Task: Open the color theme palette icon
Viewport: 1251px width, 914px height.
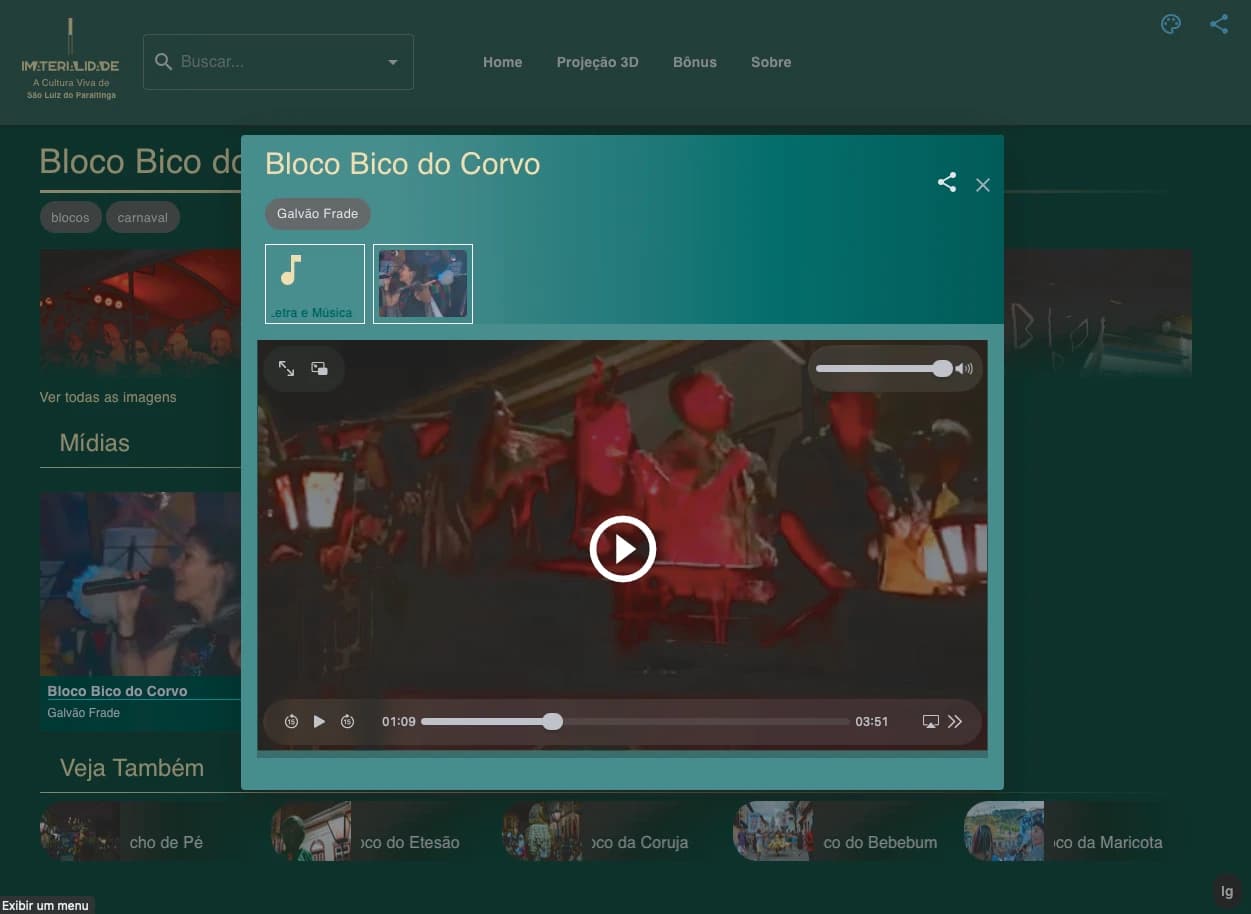Action: point(1170,25)
